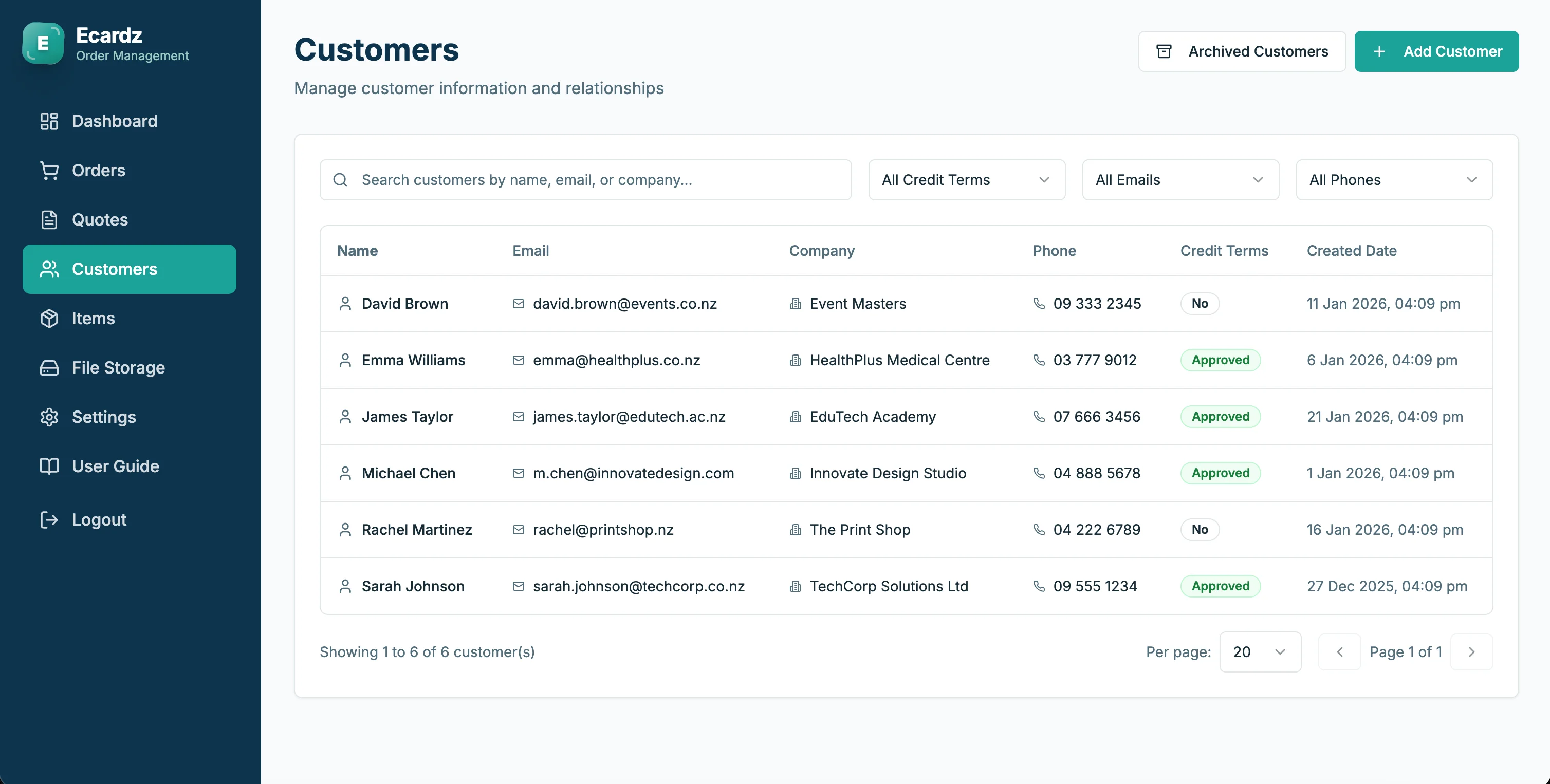Image resolution: width=1550 pixels, height=784 pixels.
Task: Click the phone icon beside 03 777 9012
Action: pos(1039,361)
